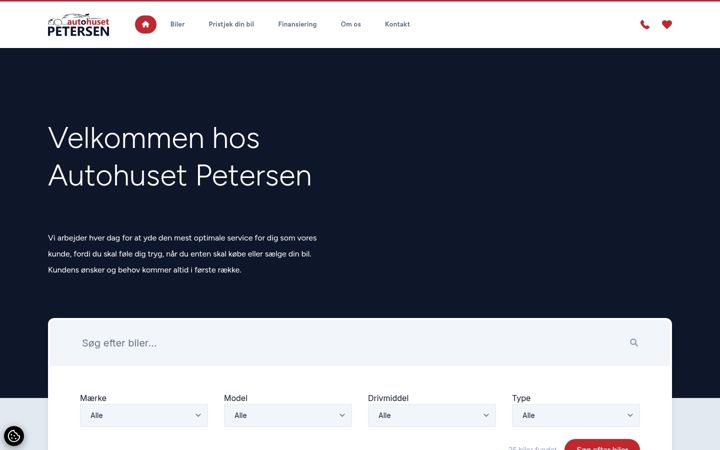Click the red phone icon
The height and width of the screenshot is (450, 720).
pos(645,24)
